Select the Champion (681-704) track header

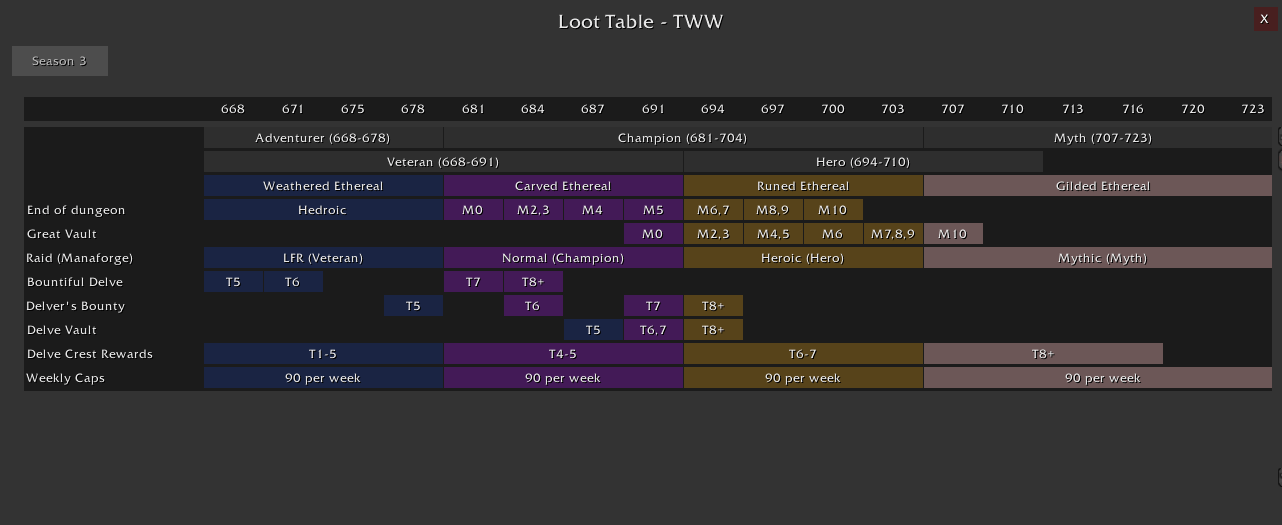point(683,138)
